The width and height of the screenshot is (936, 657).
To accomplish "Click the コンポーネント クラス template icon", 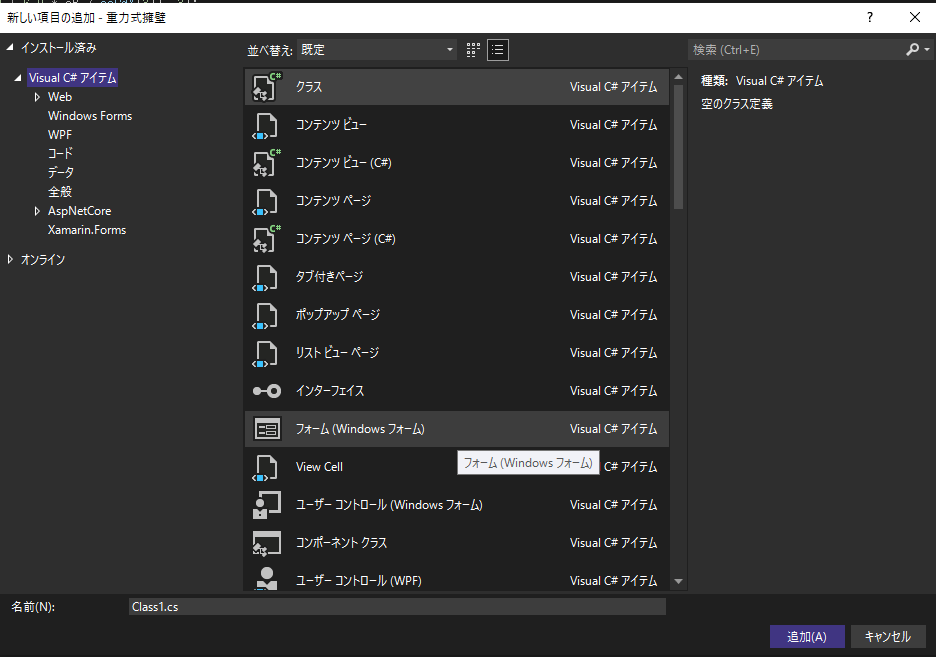I will pyautogui.click(x=267, y=543).
